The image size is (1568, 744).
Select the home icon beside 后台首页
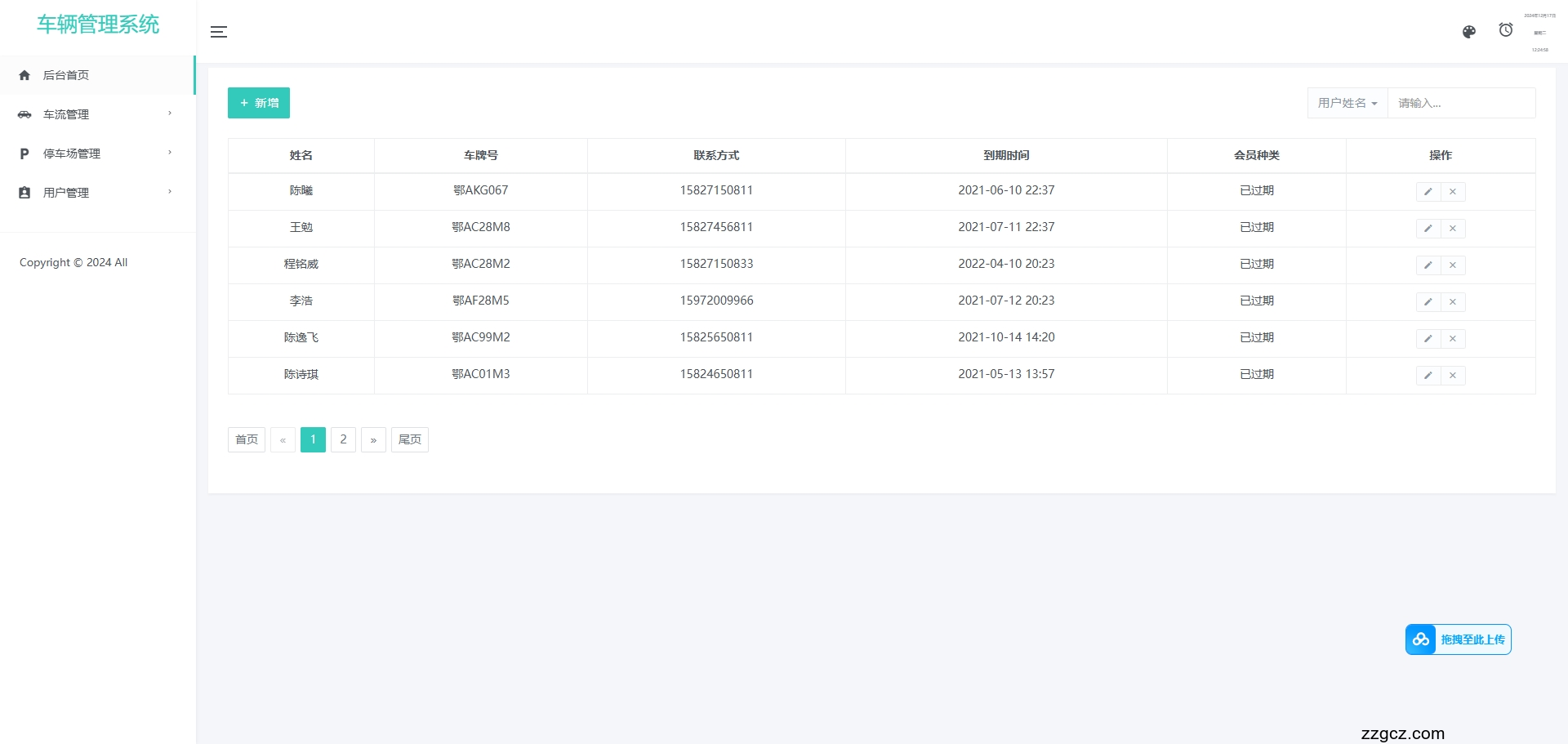[x=24, y=75]
